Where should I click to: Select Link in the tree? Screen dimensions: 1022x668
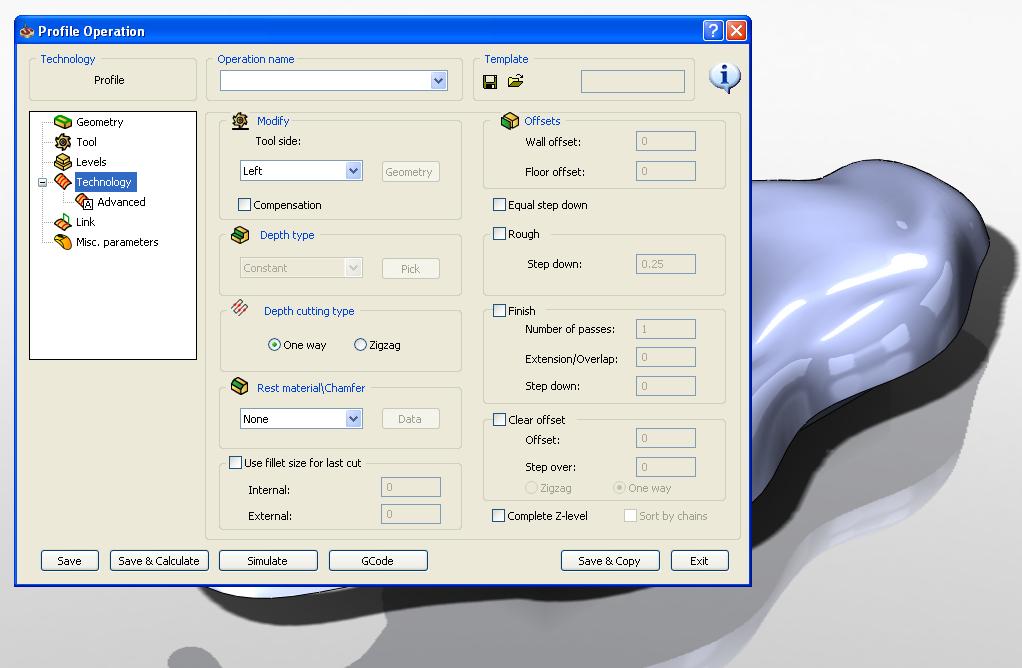[85, 222]
